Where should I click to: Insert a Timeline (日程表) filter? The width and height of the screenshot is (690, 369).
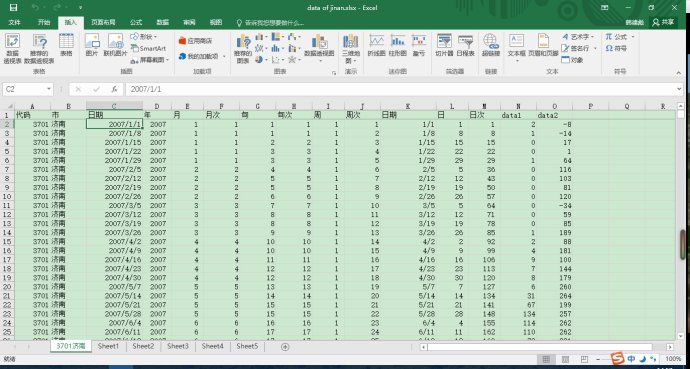tap(466, 45)
